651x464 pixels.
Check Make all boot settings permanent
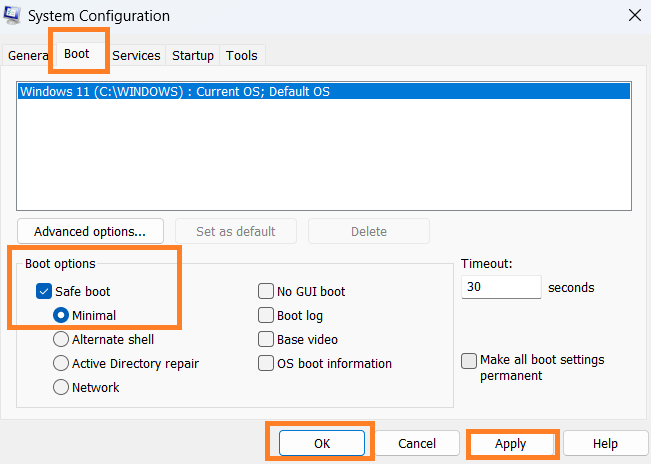pos(469,361)
